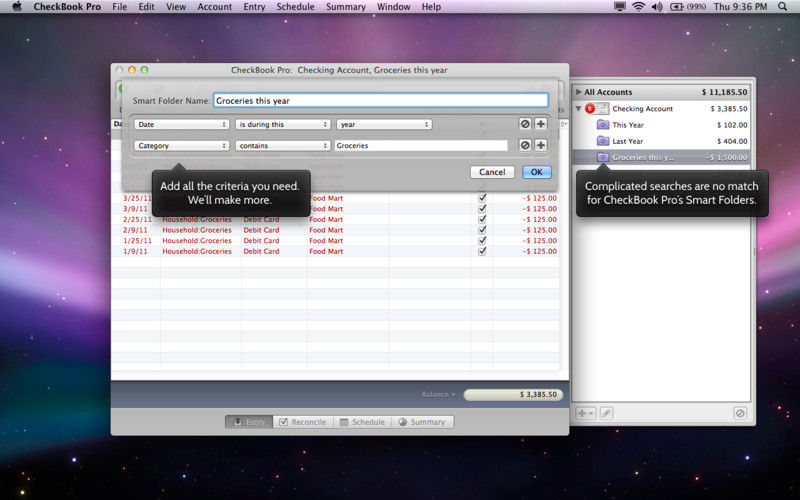
Task: Select the Checking Account row
Action: coord(661,109)
